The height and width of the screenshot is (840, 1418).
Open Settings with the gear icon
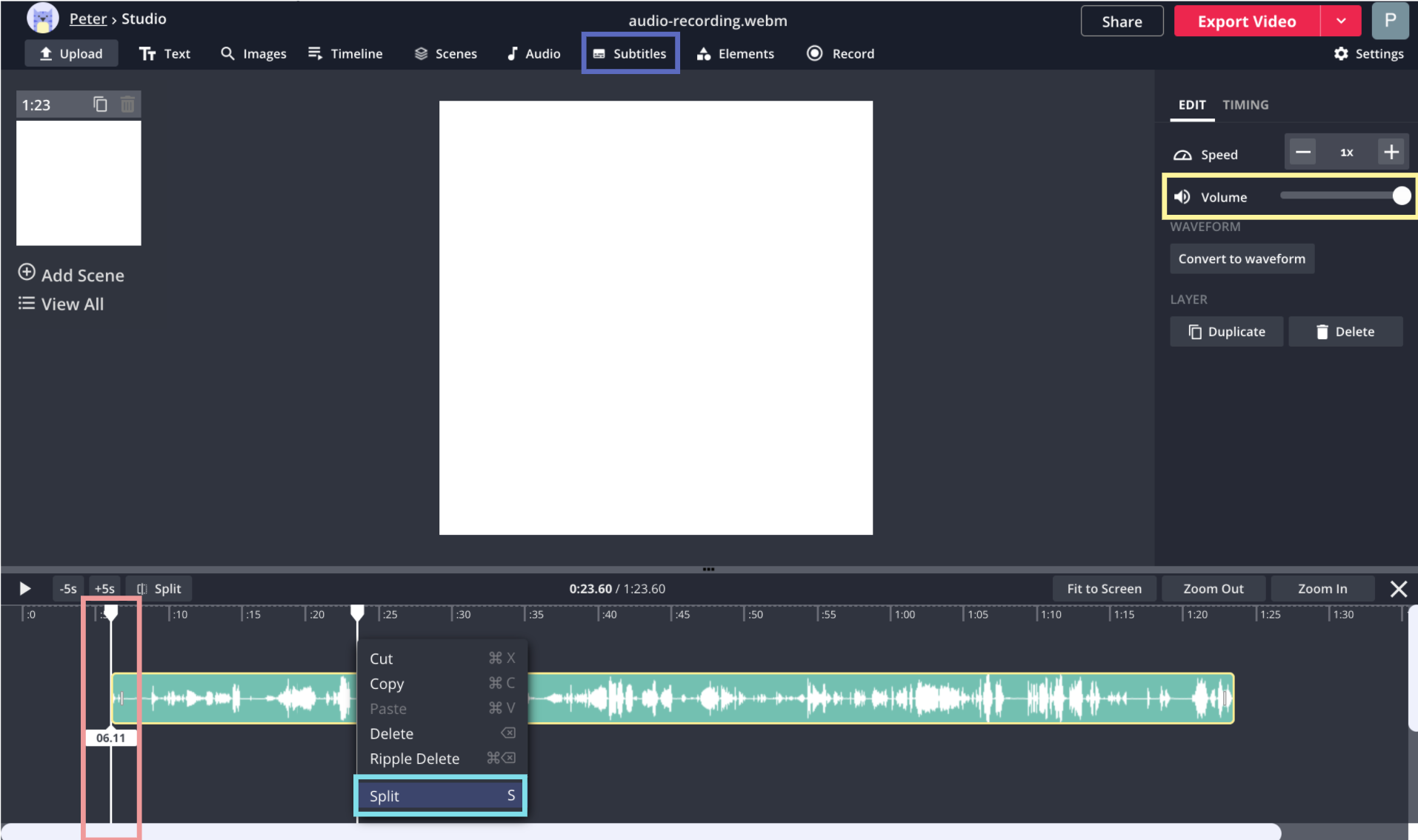(x=1368, y=53)
